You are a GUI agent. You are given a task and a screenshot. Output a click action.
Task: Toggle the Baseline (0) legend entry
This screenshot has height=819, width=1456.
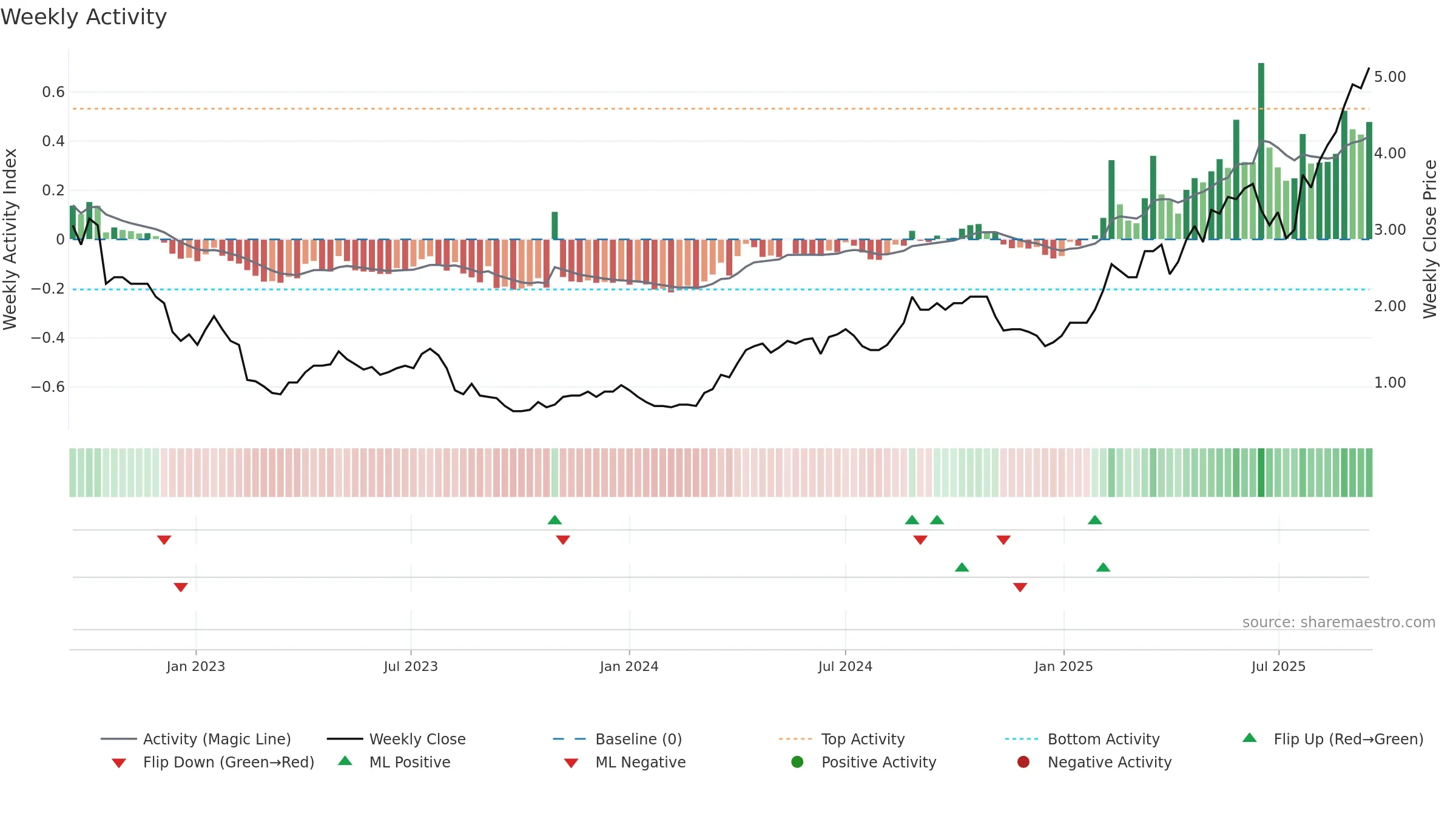coord(618,739)
